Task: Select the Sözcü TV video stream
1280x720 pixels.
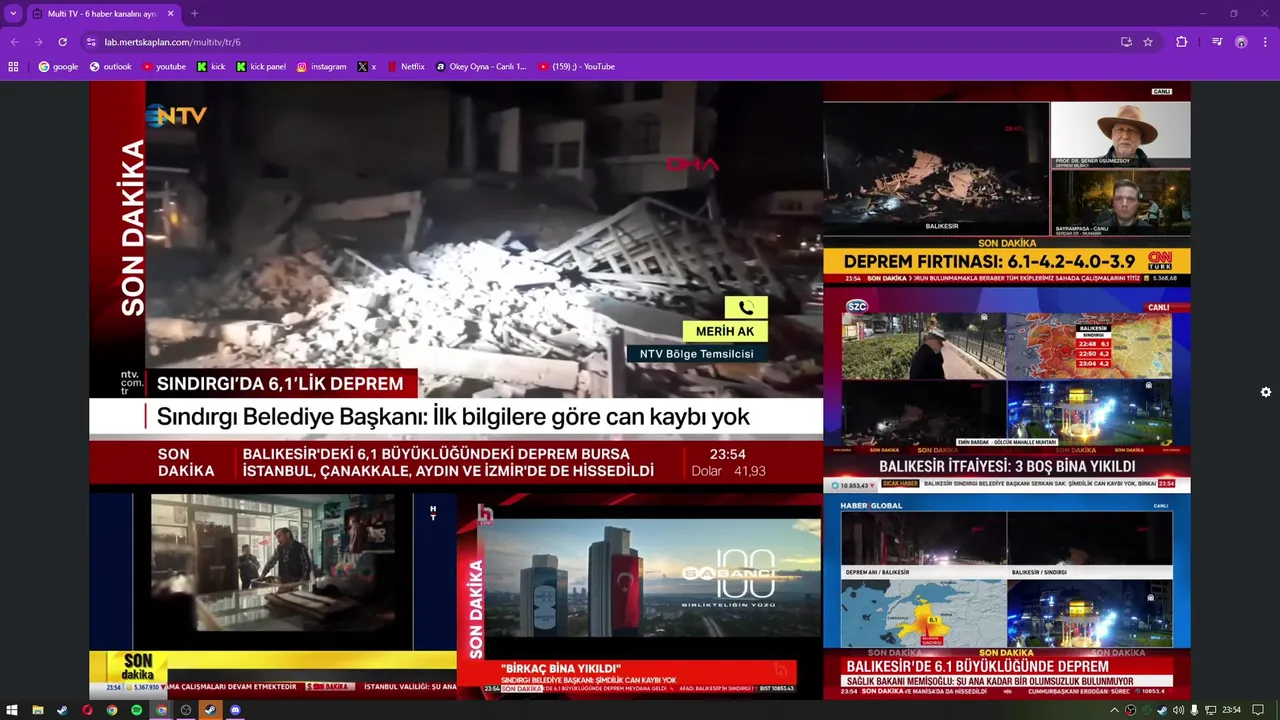Action: pos(1007,388)
